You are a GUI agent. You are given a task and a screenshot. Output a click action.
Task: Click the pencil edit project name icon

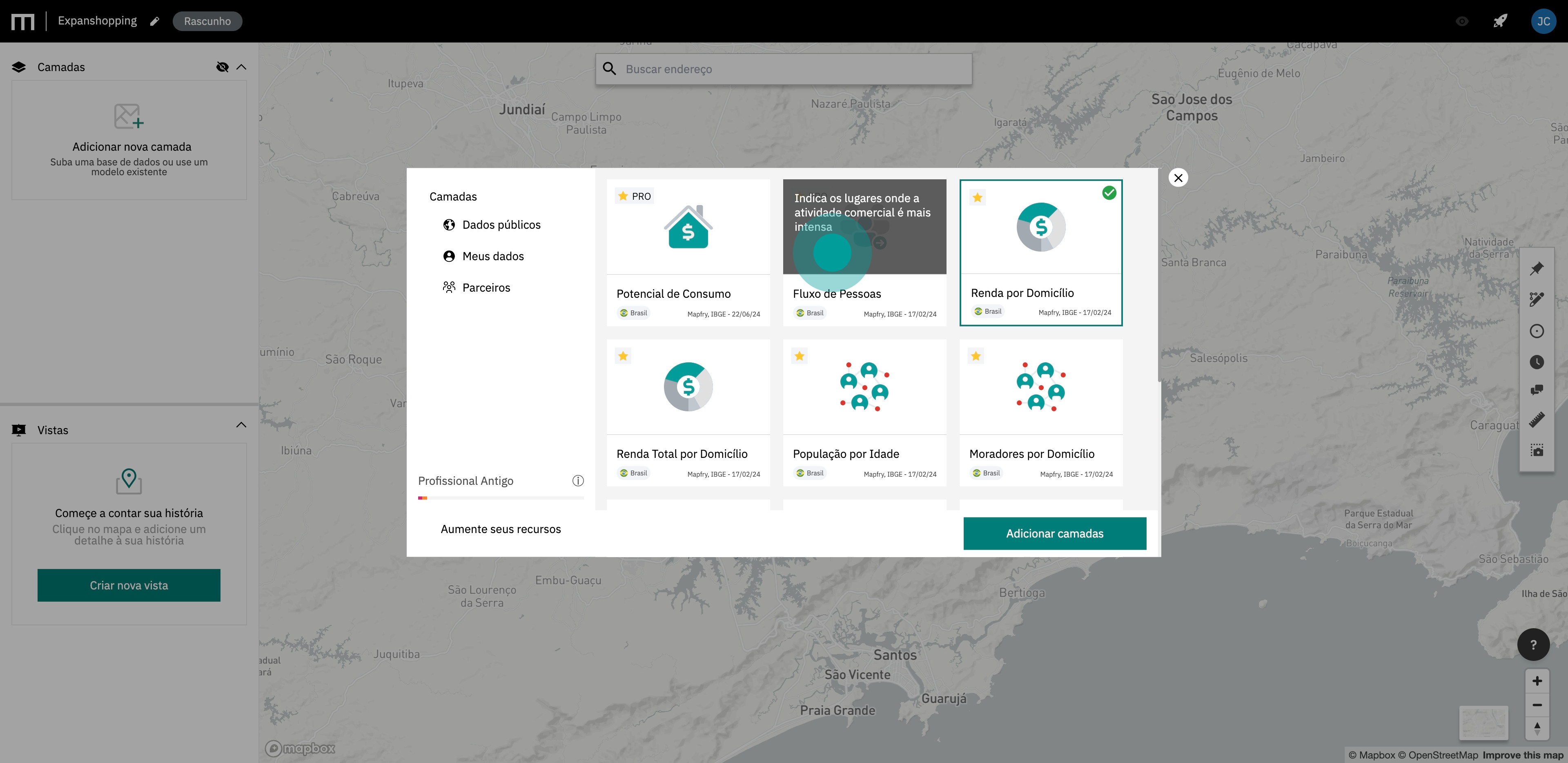coord(155,21)
